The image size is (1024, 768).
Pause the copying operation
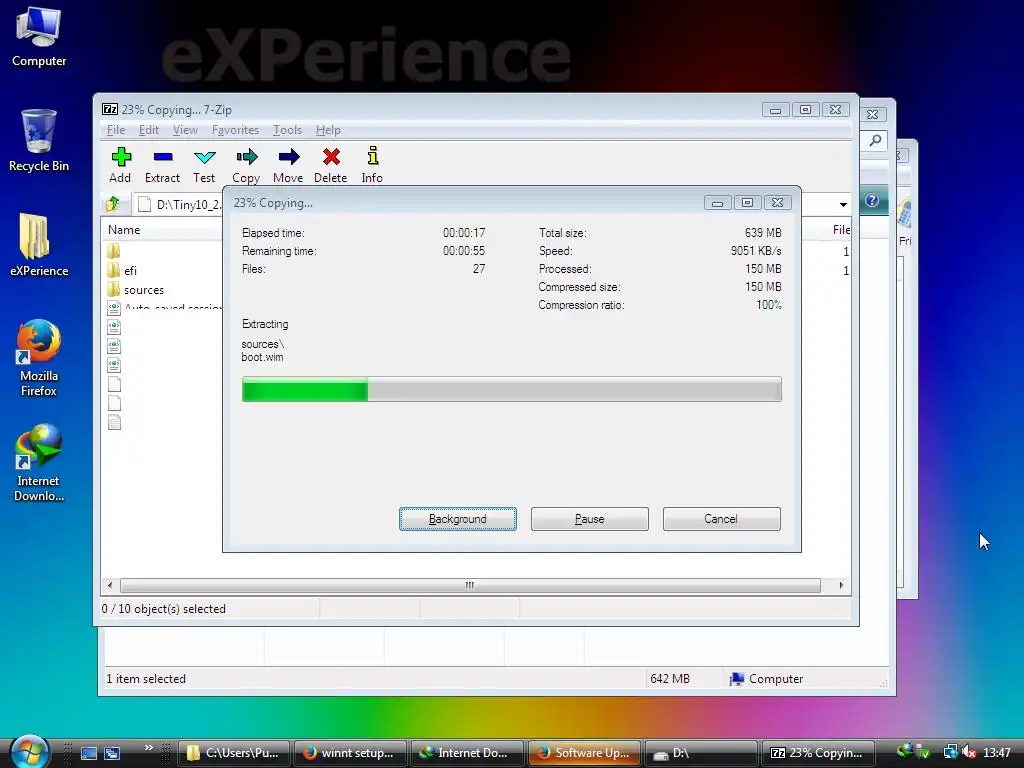coord(590,519)
